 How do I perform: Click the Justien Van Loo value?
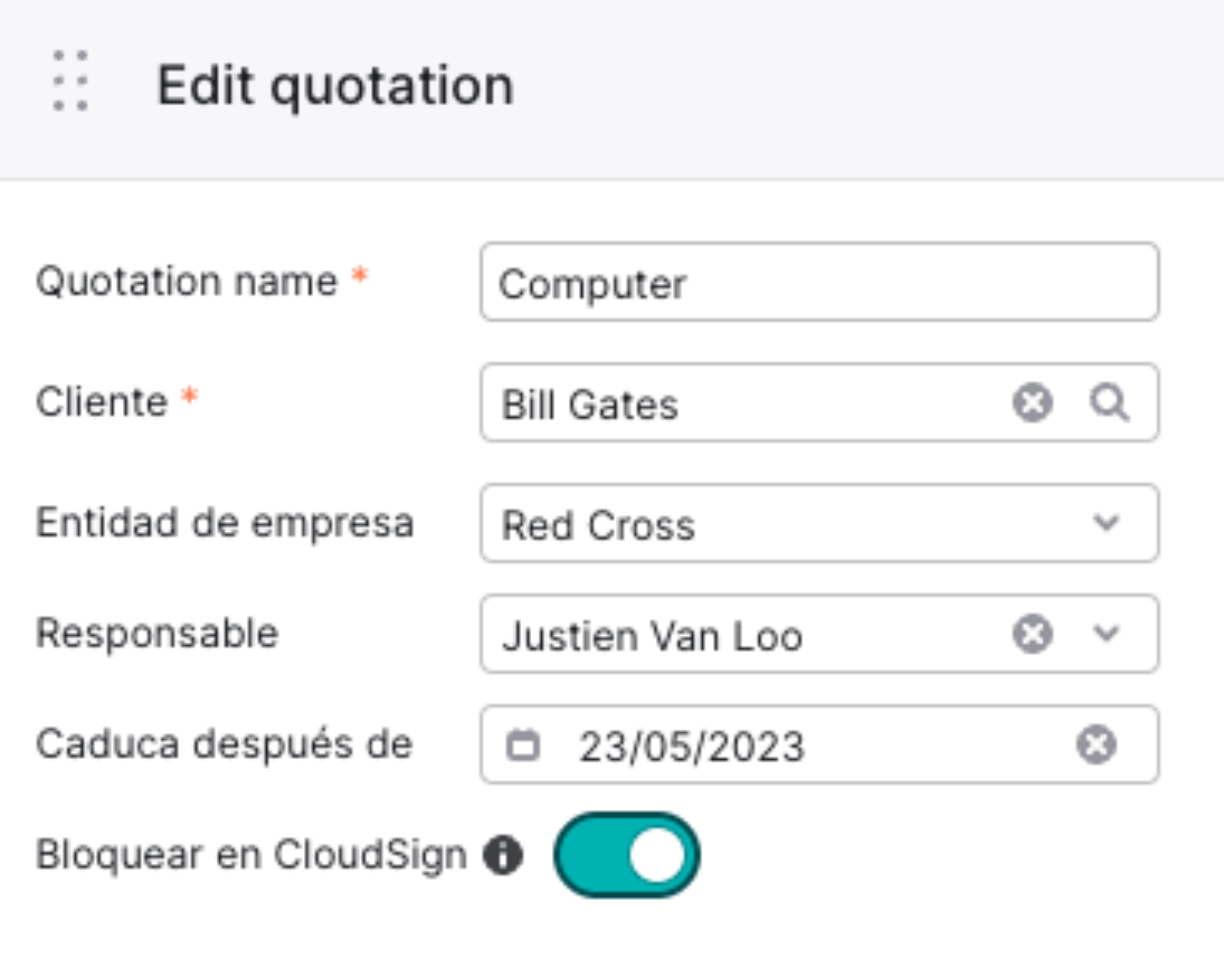tap(652, 636)
